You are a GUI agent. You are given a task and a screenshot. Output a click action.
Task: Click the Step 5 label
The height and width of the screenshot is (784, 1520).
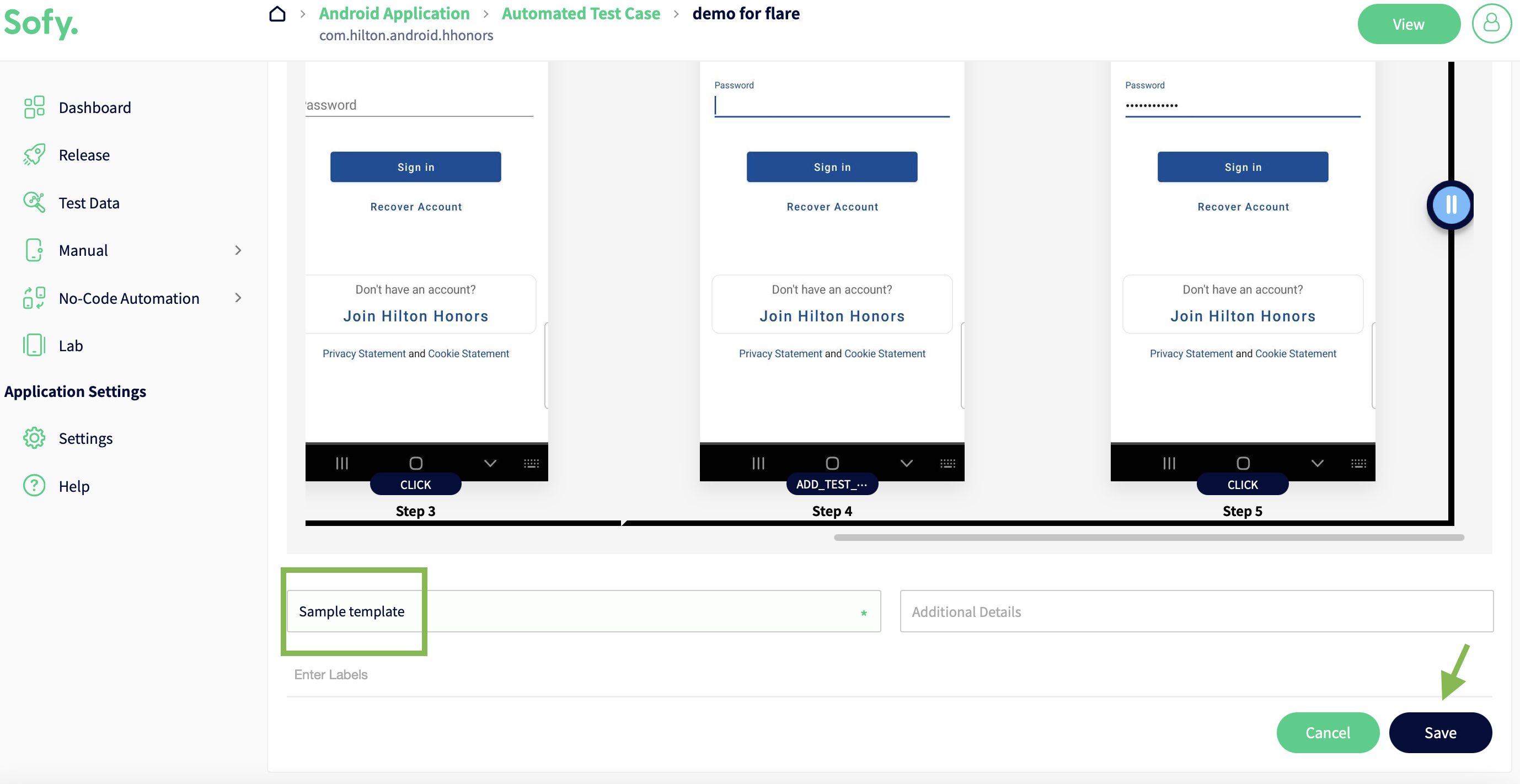point(1243,511)
